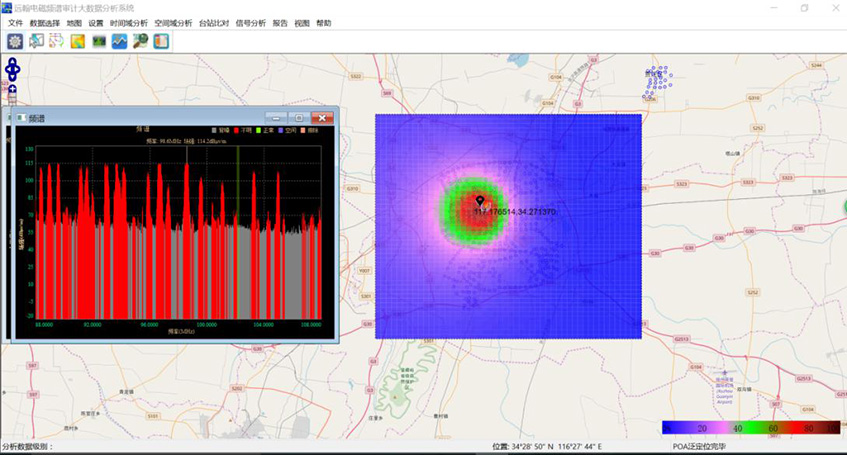Image resolution: width=847 pixels, height=455 pixels.
Task: Click the location pin marker on heatmap
Action: [480, 203]
